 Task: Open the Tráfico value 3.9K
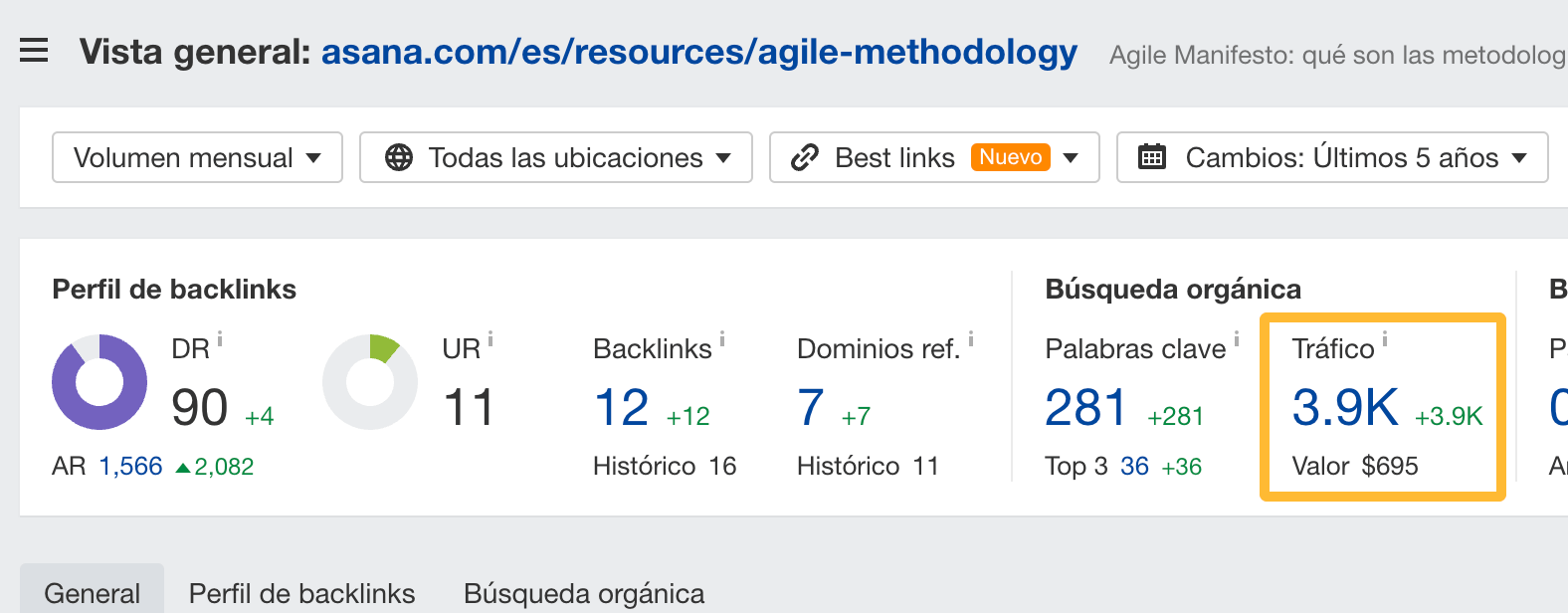(x=1345, y=408)
